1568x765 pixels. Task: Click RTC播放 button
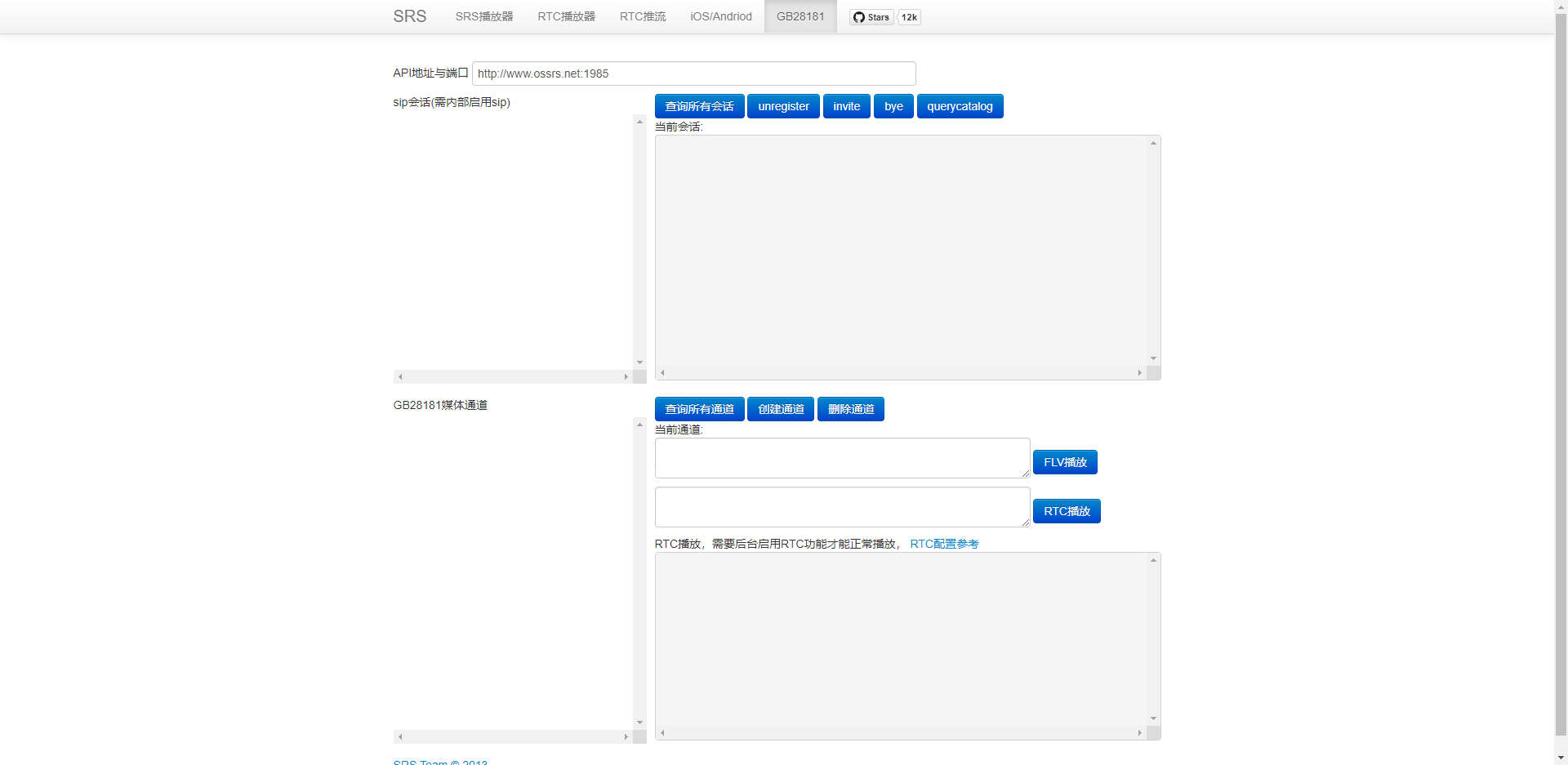coord(1067,511)
